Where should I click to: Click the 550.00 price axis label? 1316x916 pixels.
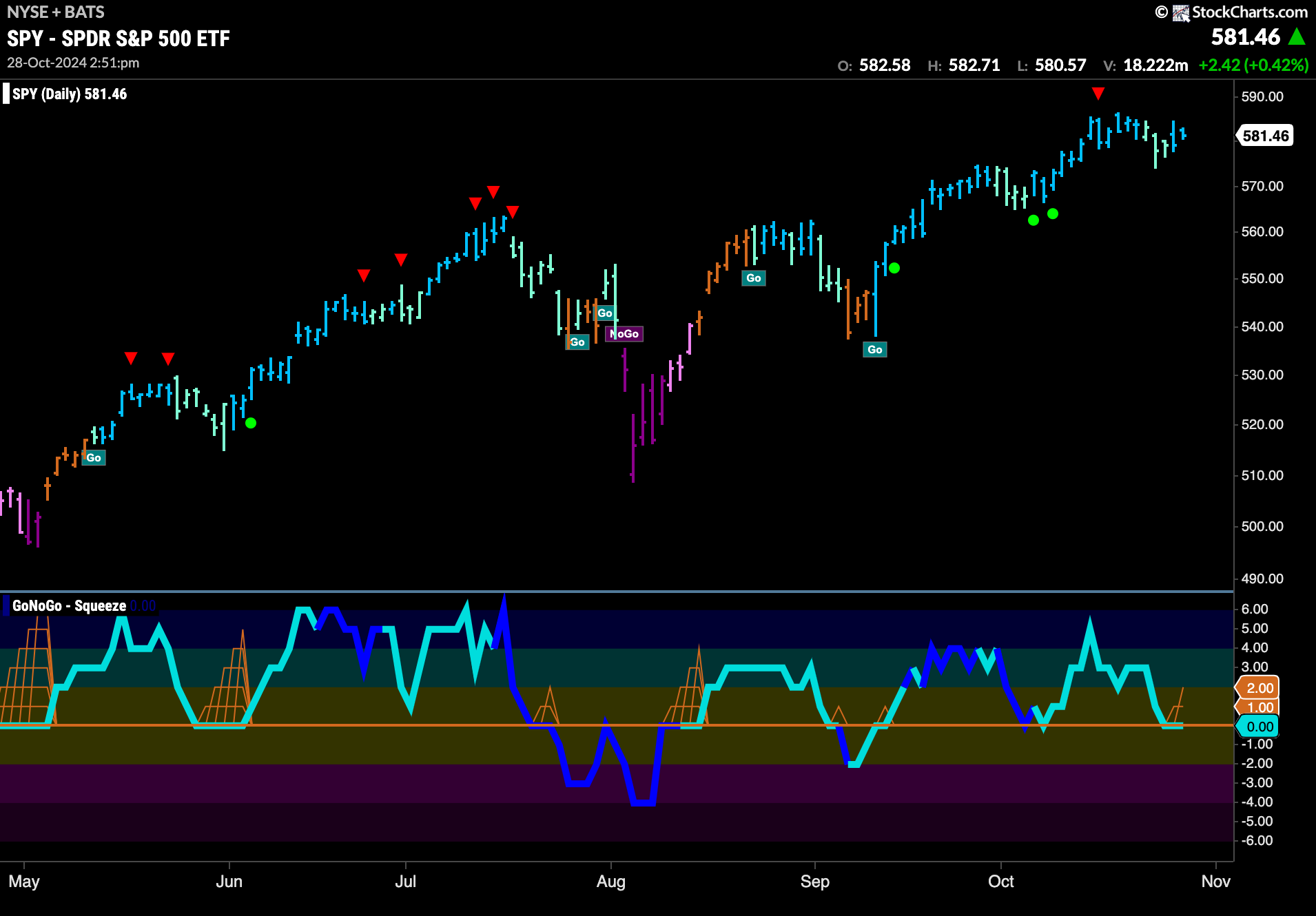pos(1262,278)
